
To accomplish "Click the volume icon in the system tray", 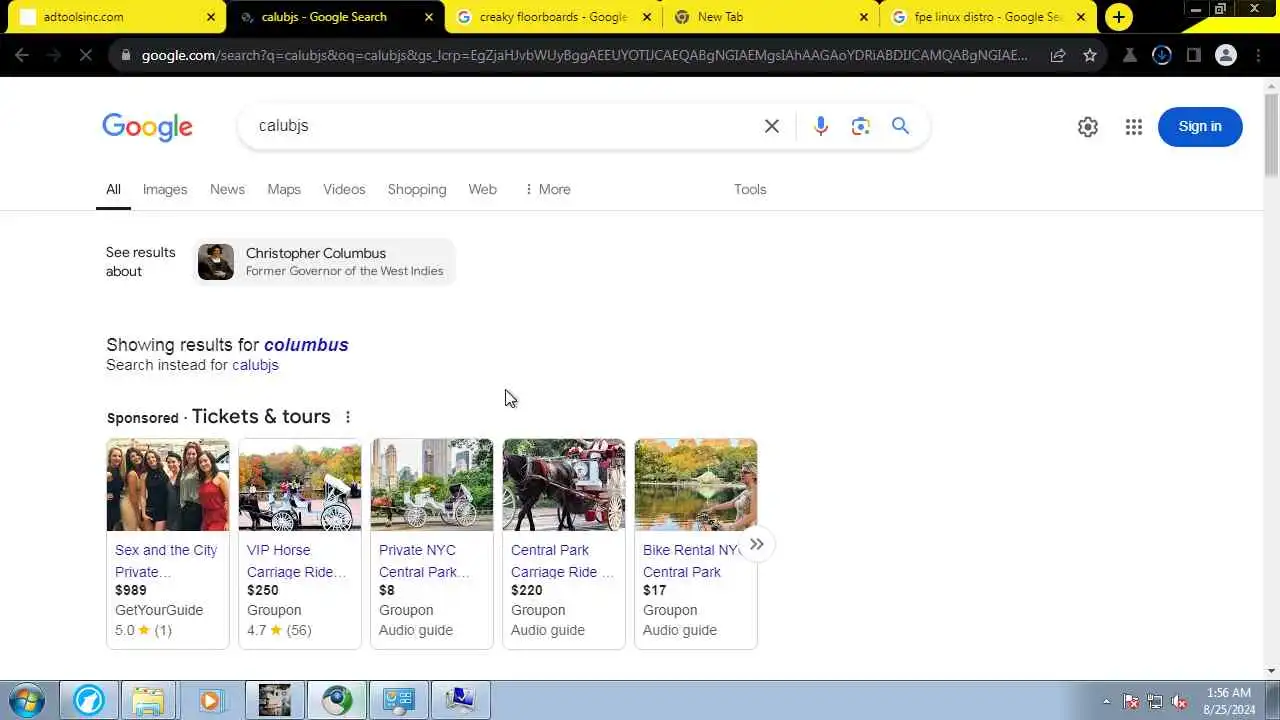I will pyautogui.click(x=1179, y=701).
